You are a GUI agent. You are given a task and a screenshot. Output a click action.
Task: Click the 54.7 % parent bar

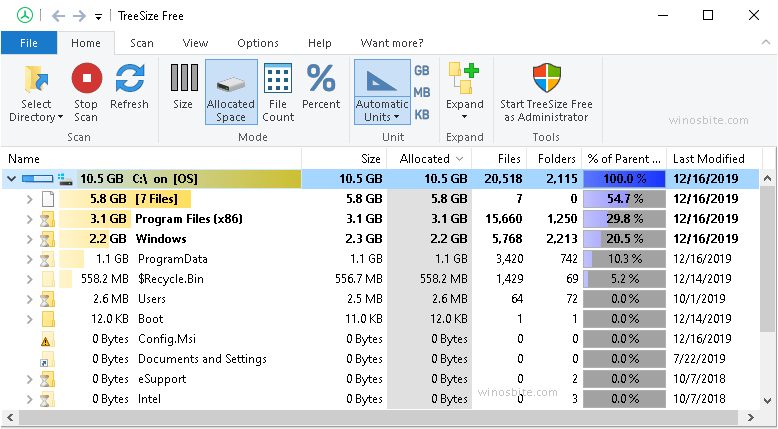pyautogui.click(x=624, y=199)
